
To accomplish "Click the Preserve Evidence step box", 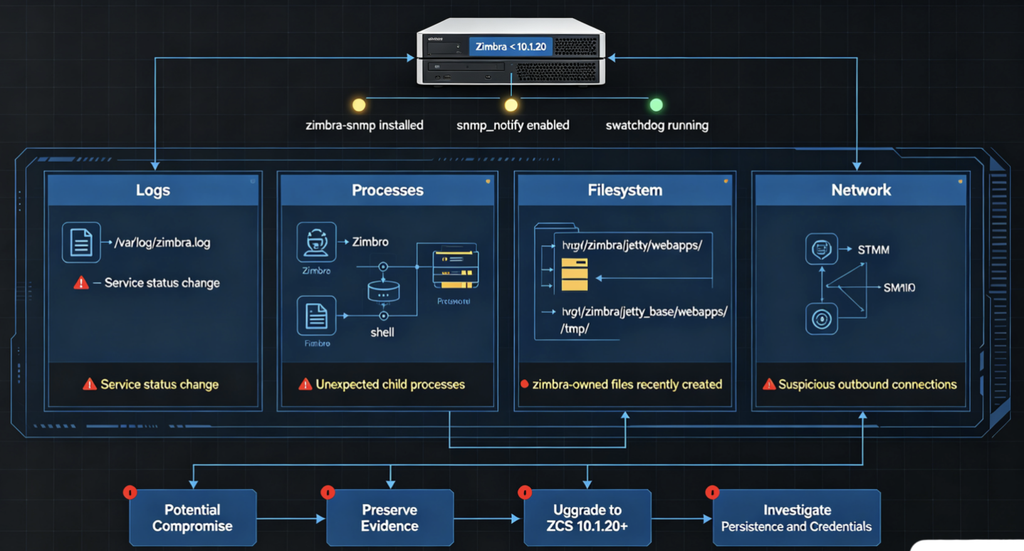I will click(390, 518).
